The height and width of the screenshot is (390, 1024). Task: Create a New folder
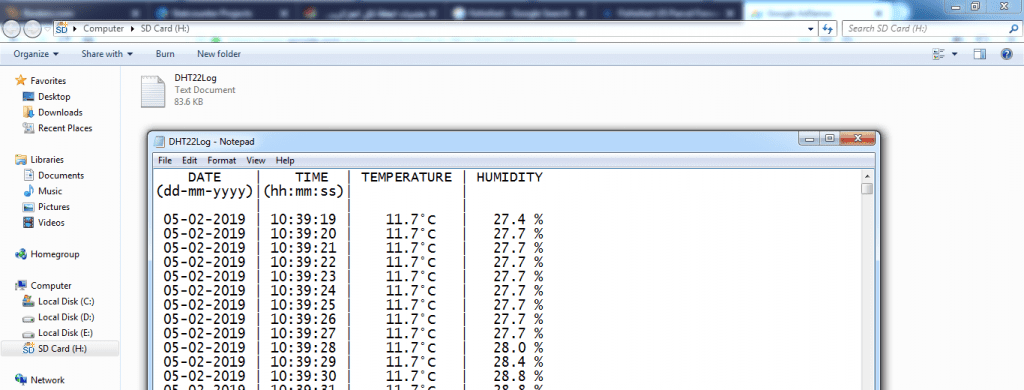pos(219,54)
